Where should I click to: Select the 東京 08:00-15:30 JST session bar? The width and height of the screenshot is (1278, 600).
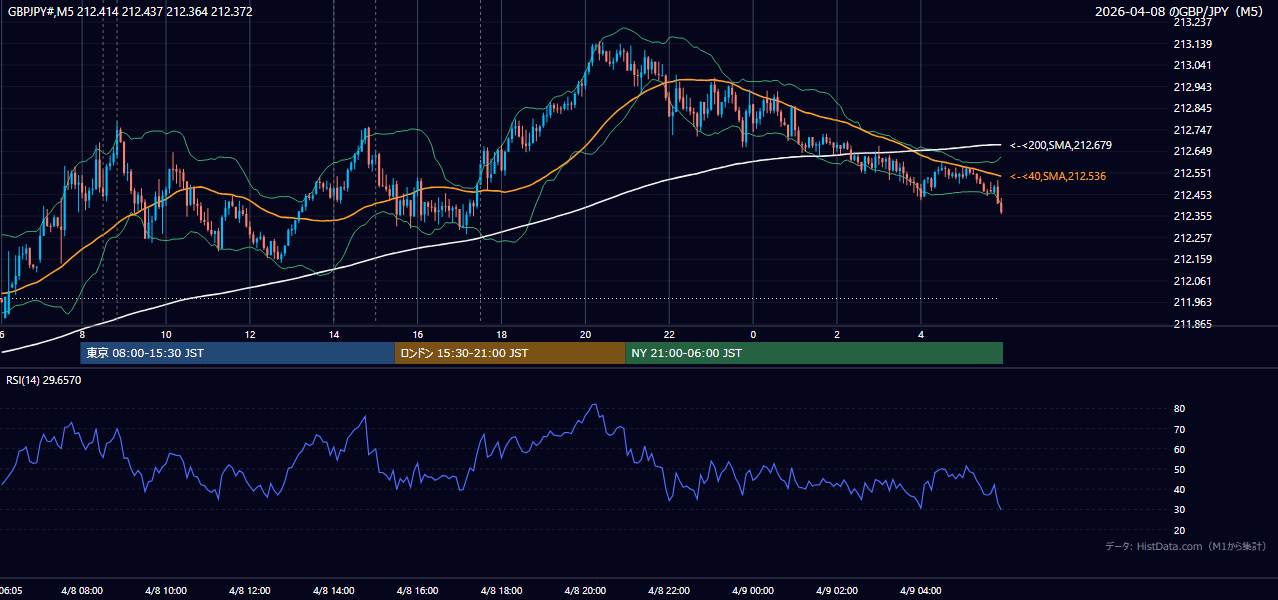click(x=238, y=353)
